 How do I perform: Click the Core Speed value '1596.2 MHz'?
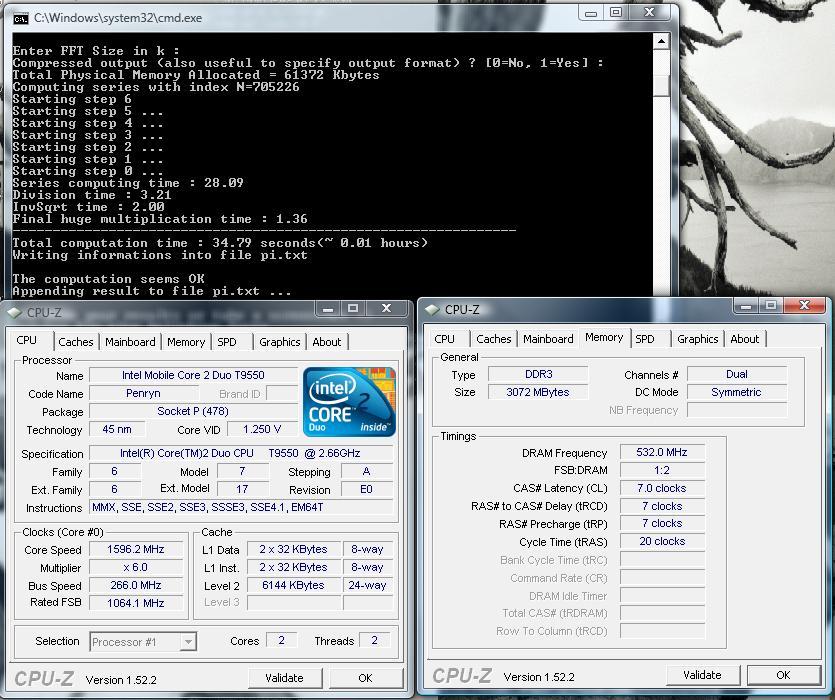(136, 549)
